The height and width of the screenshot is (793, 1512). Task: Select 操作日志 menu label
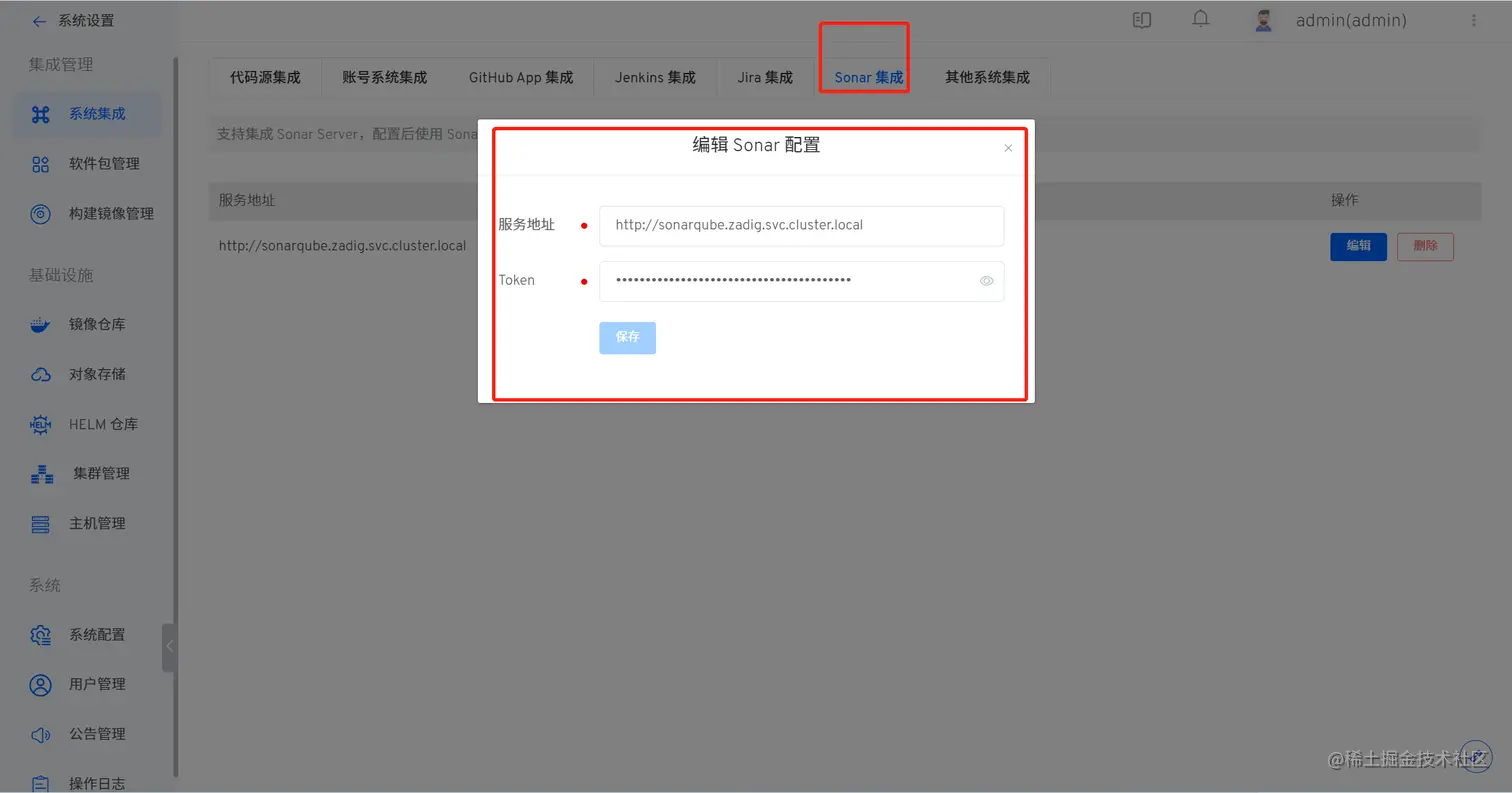[x=97, y=784]
